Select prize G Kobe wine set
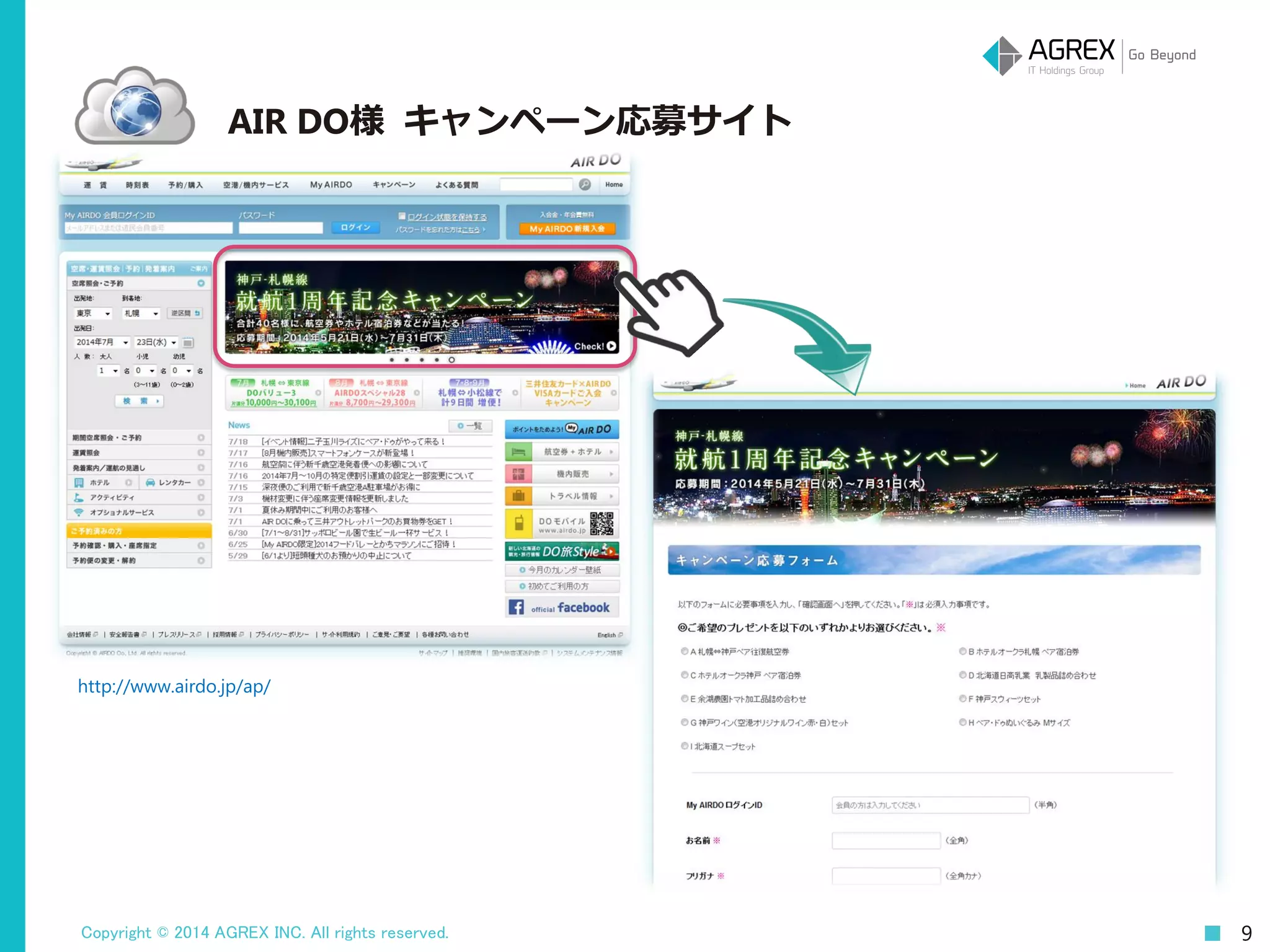This screenshot has width=1270, height=952. [685, 722]
